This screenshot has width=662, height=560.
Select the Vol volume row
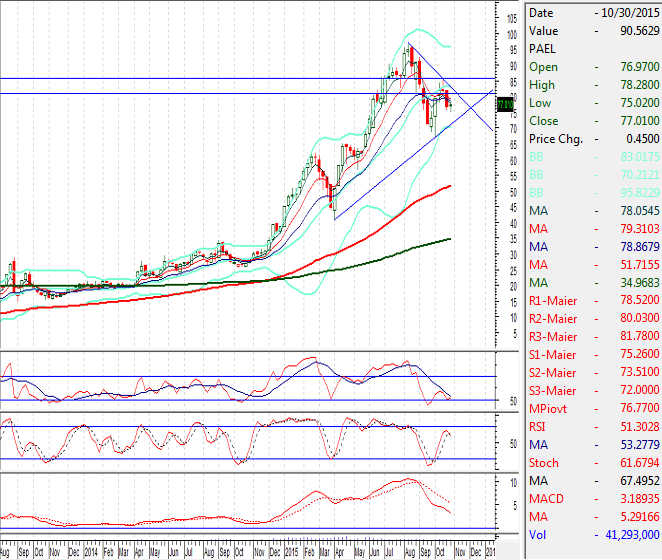pos(592,534)
